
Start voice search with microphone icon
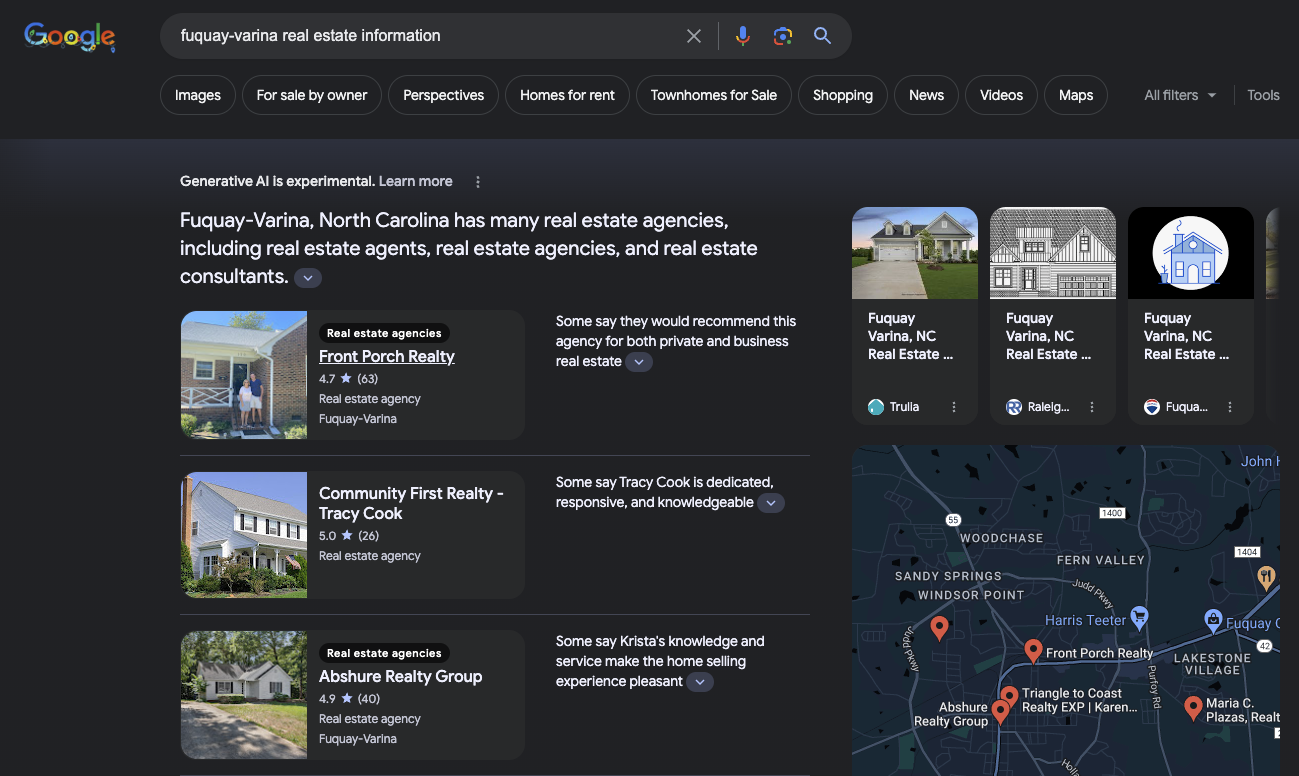click(742, 36)
